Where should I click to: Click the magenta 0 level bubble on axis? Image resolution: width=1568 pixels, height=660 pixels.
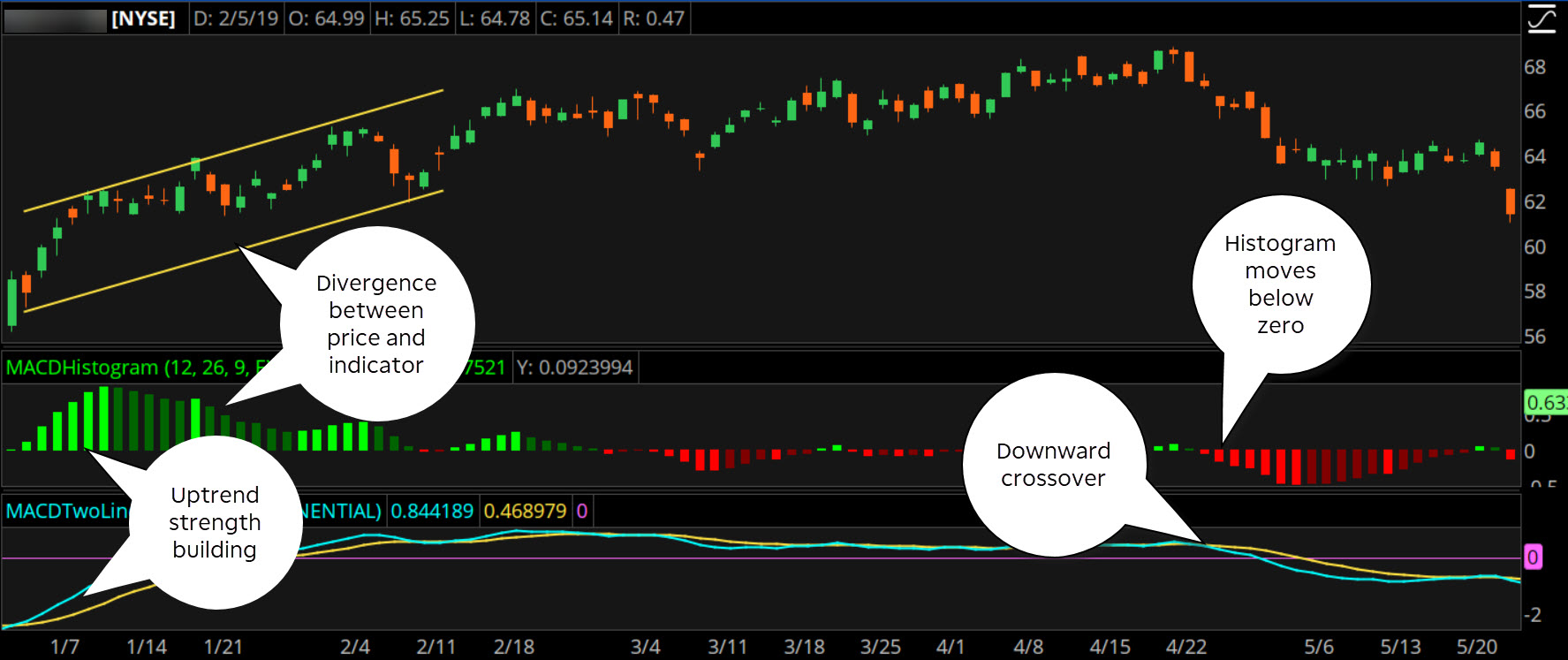tap(1534, 557)
